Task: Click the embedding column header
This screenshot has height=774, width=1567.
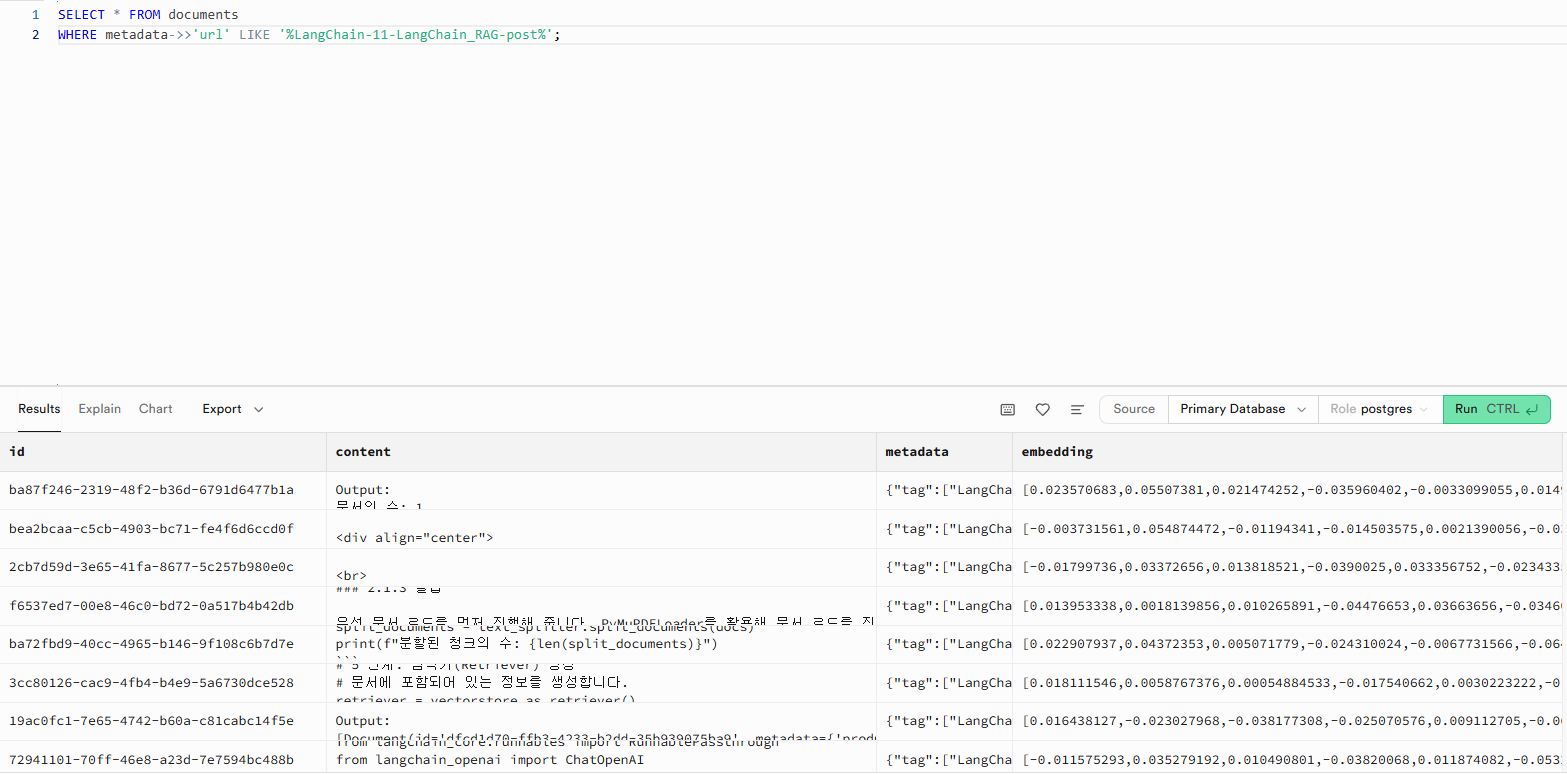Action: tap(1057, 452)
